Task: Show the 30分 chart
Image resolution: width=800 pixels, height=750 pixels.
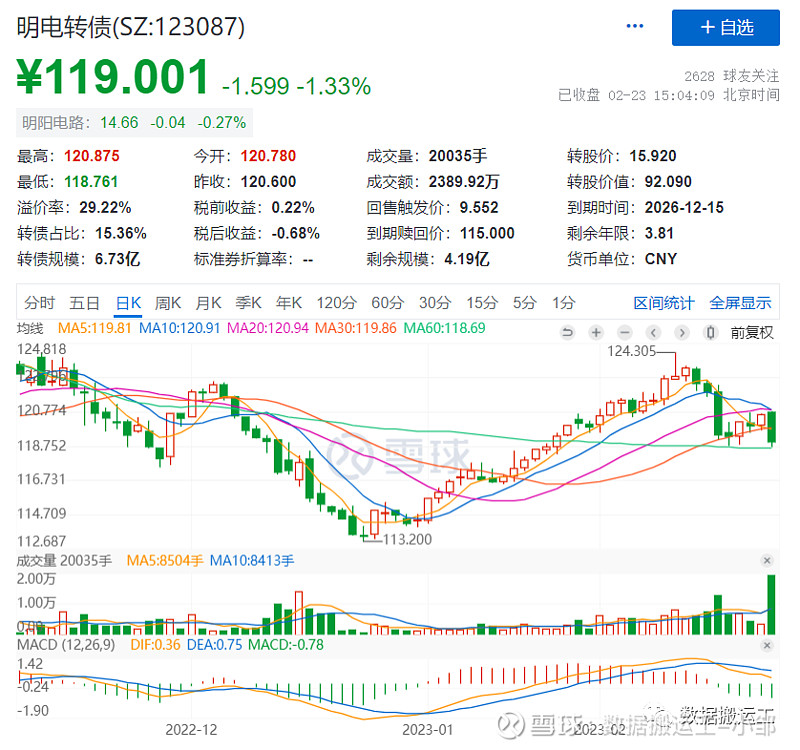Action: [435, 303]
